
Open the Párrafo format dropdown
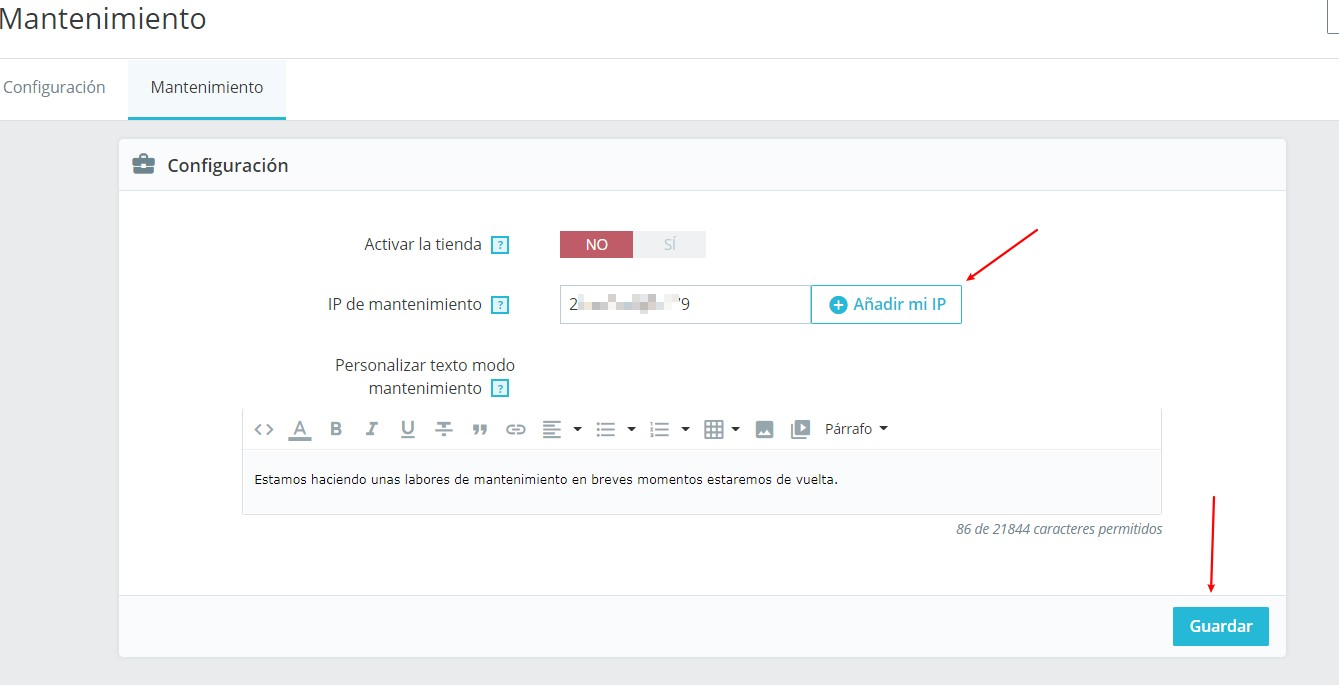point(856,429)
